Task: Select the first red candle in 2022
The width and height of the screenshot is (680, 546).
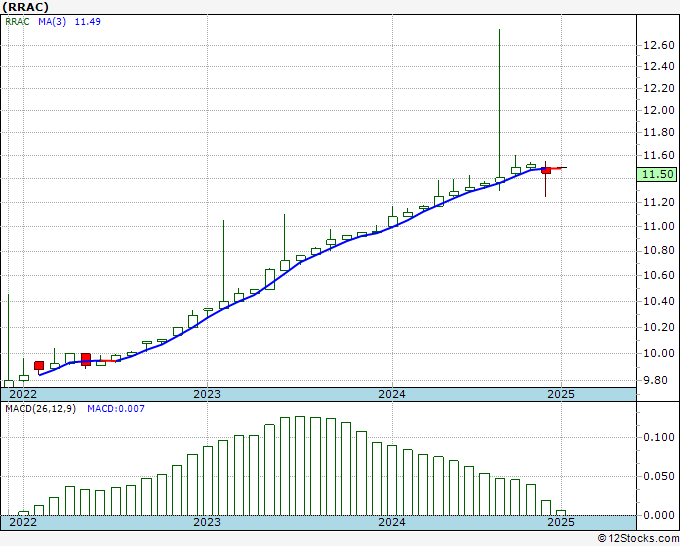Action: click(39, 366)
